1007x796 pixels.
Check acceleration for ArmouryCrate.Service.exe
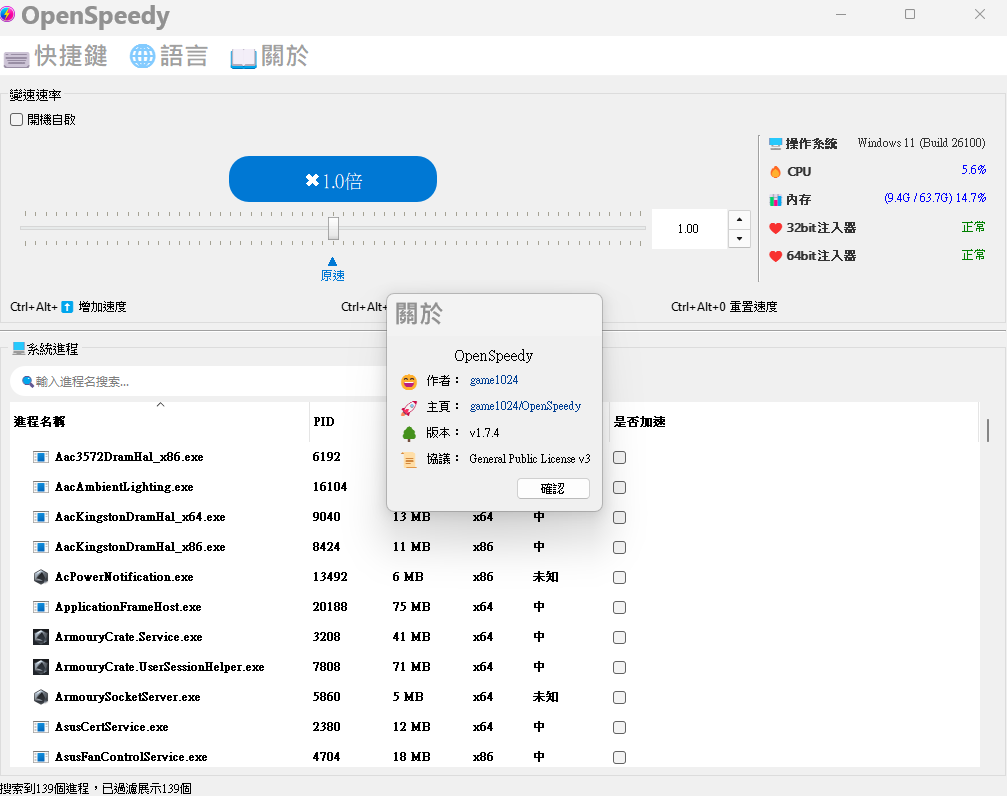[619, 637]
